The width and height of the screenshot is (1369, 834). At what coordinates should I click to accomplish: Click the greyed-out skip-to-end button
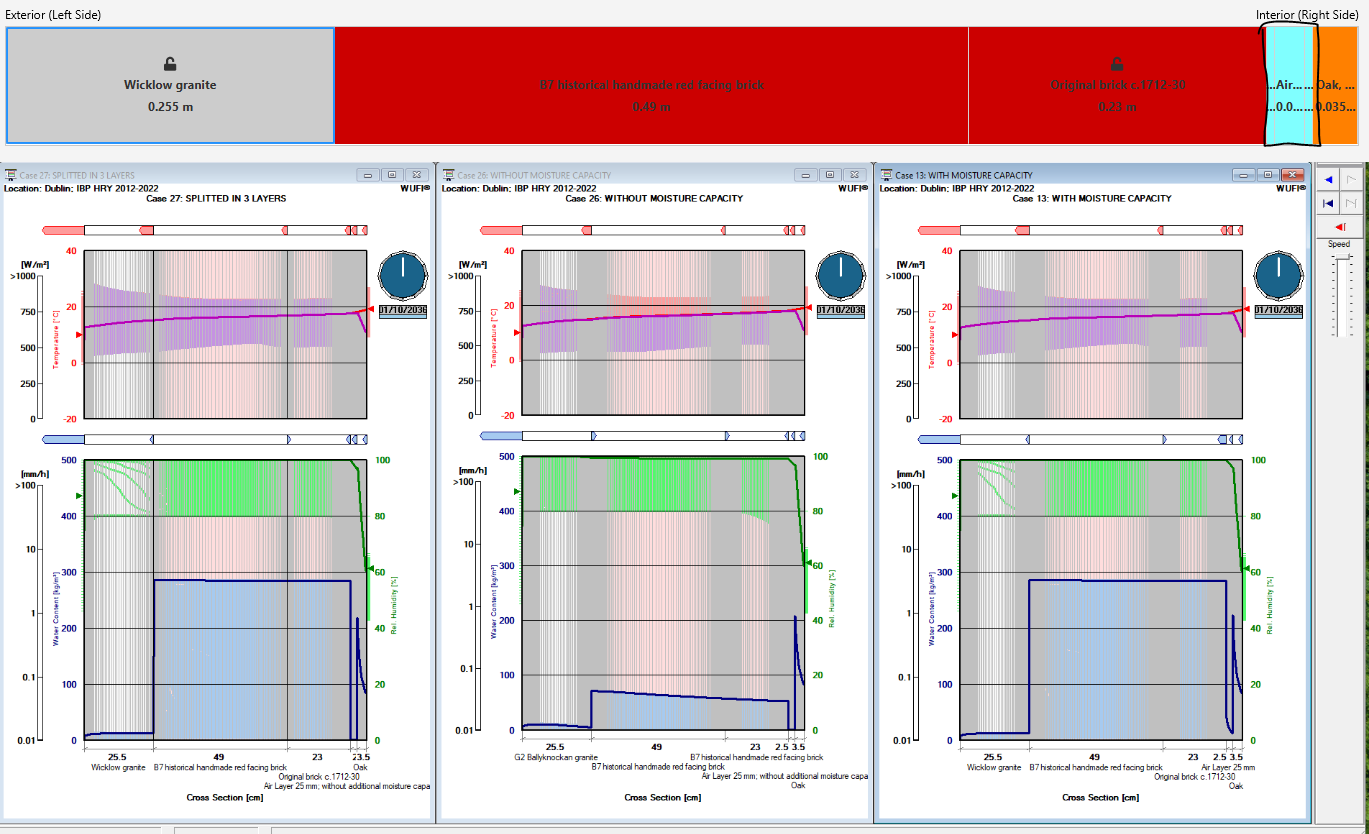[x=1350, y=203]
